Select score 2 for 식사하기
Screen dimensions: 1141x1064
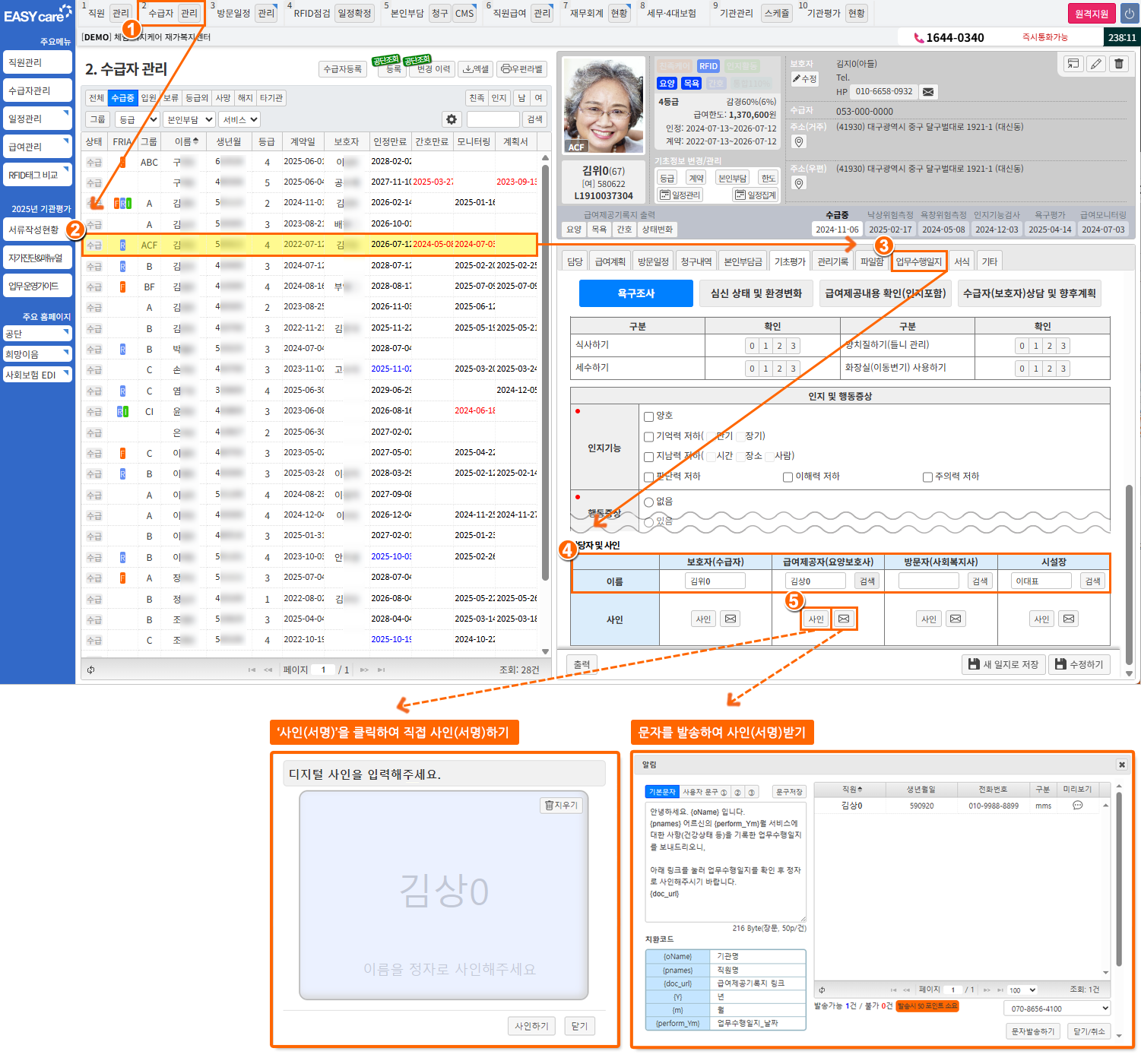pos(779,346)
